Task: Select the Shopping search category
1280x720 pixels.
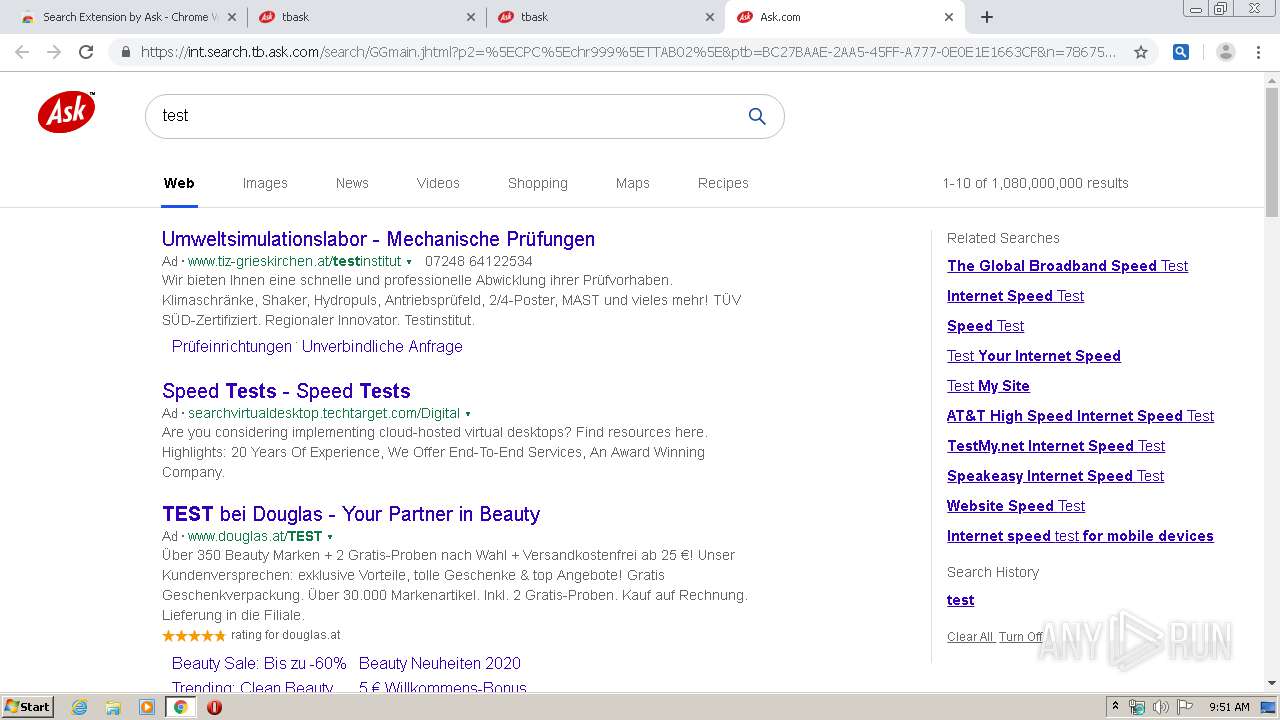Action: coord(537,183)
